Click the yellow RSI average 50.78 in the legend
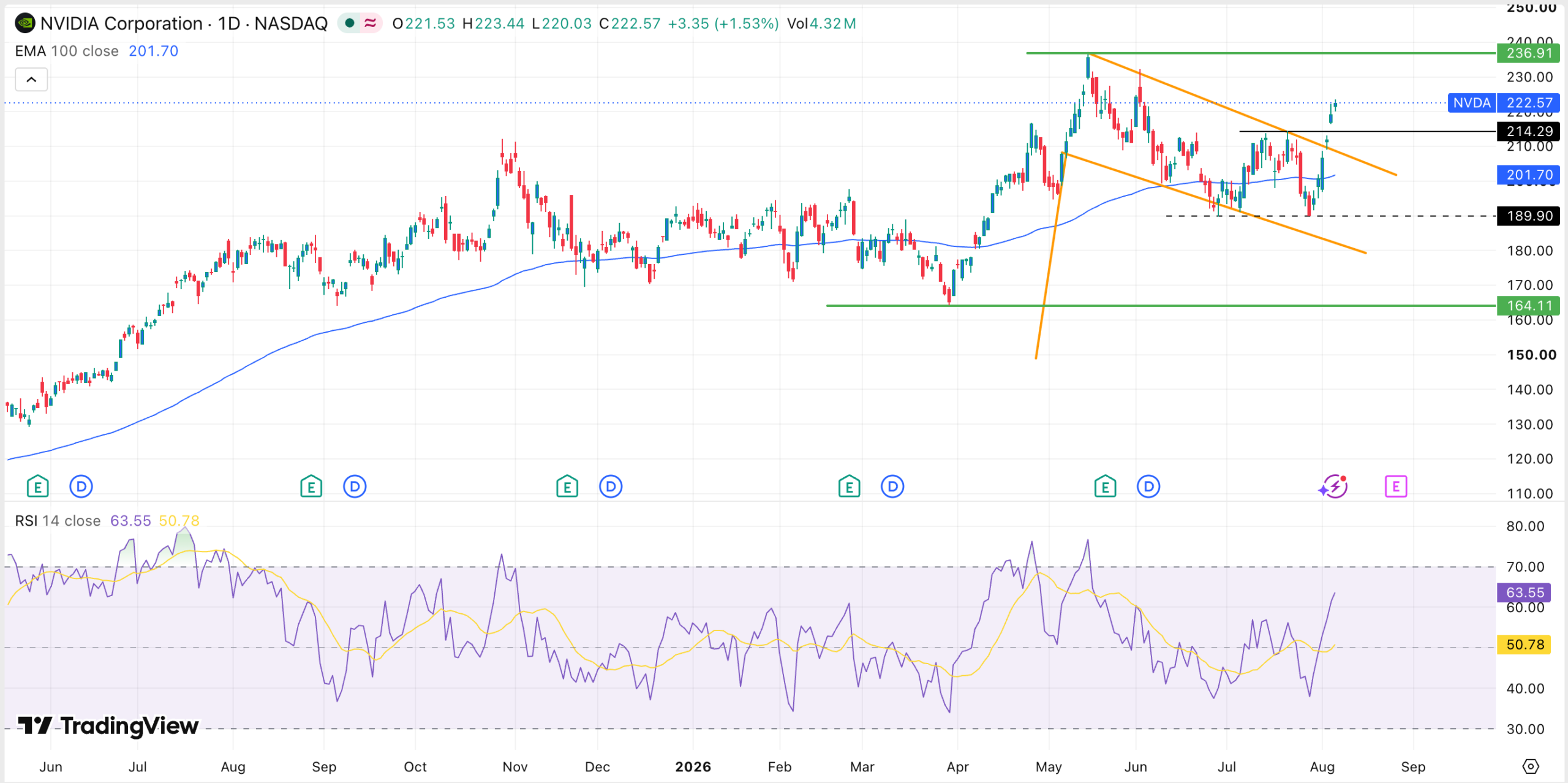 [x=179, y=521]
